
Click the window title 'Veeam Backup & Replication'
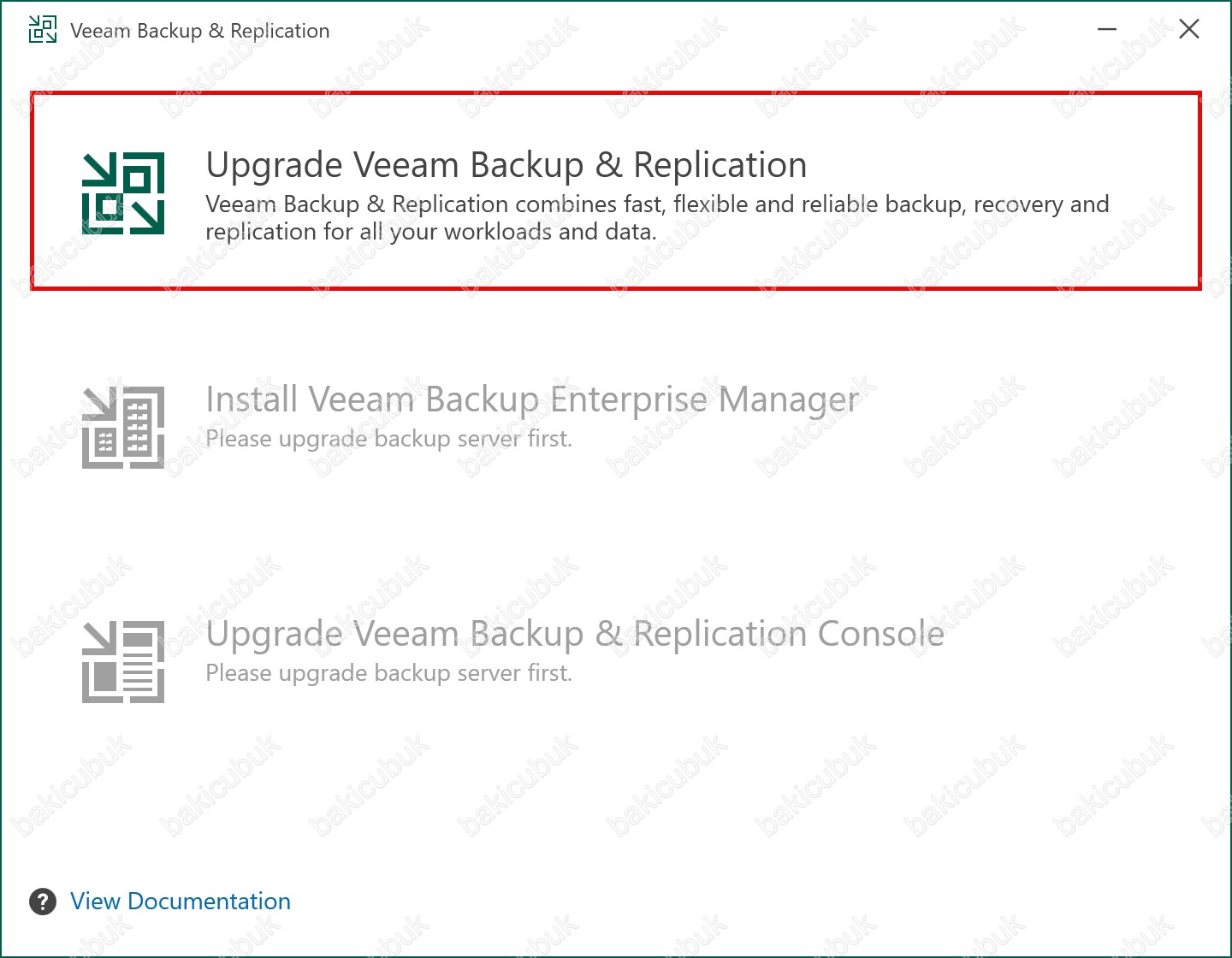[x=199, y=31]
